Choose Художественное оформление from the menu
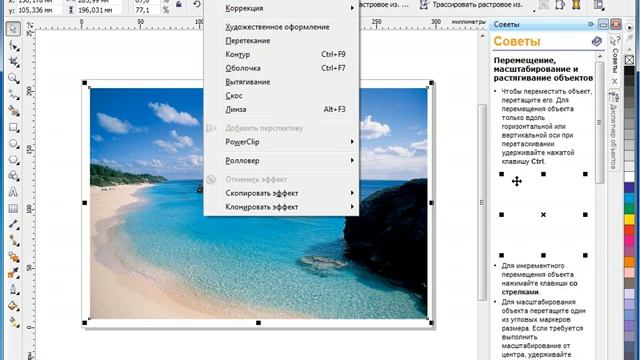Screen dimensions: 640x360 [282, 27]
